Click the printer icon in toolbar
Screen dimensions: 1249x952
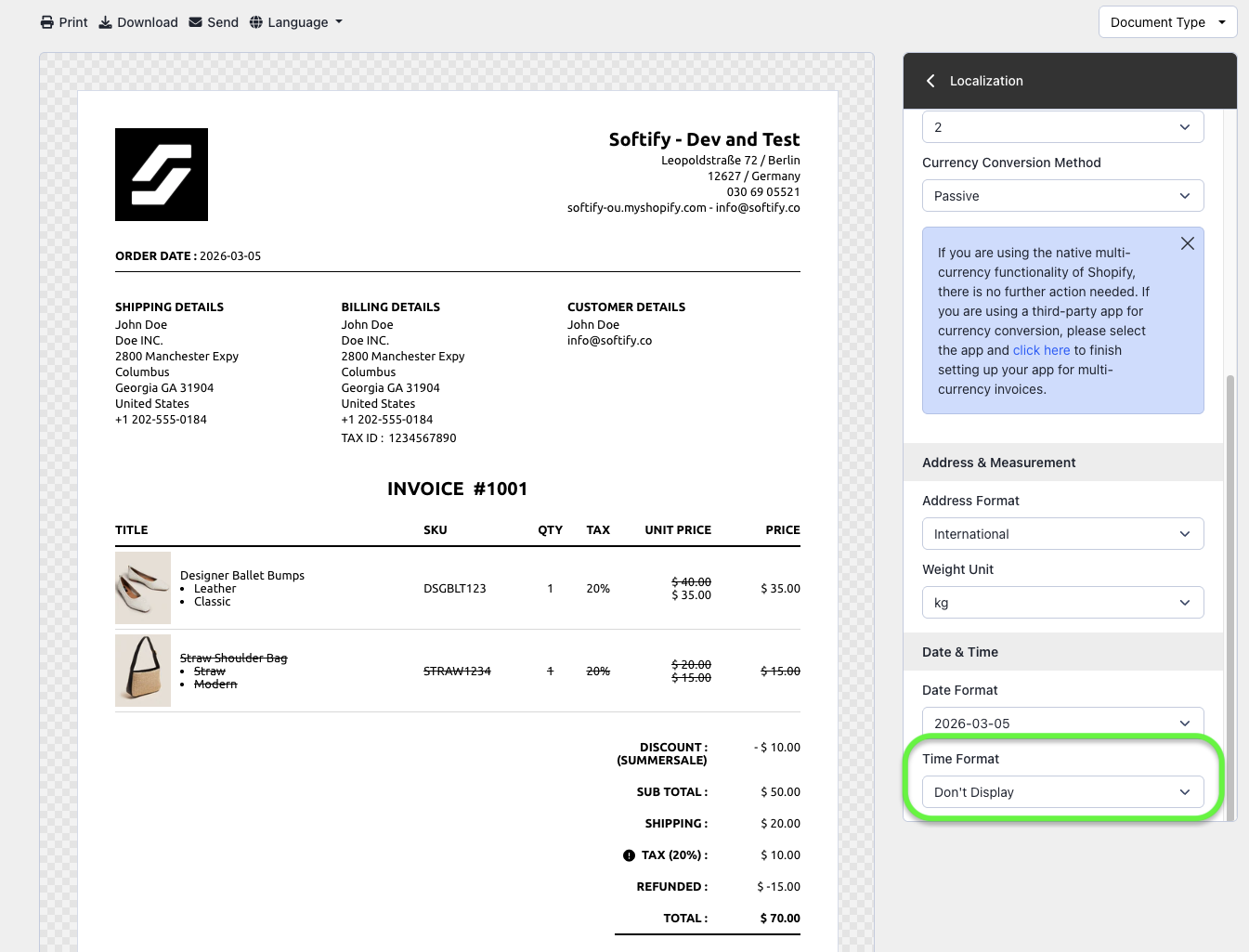coord(47,22)
